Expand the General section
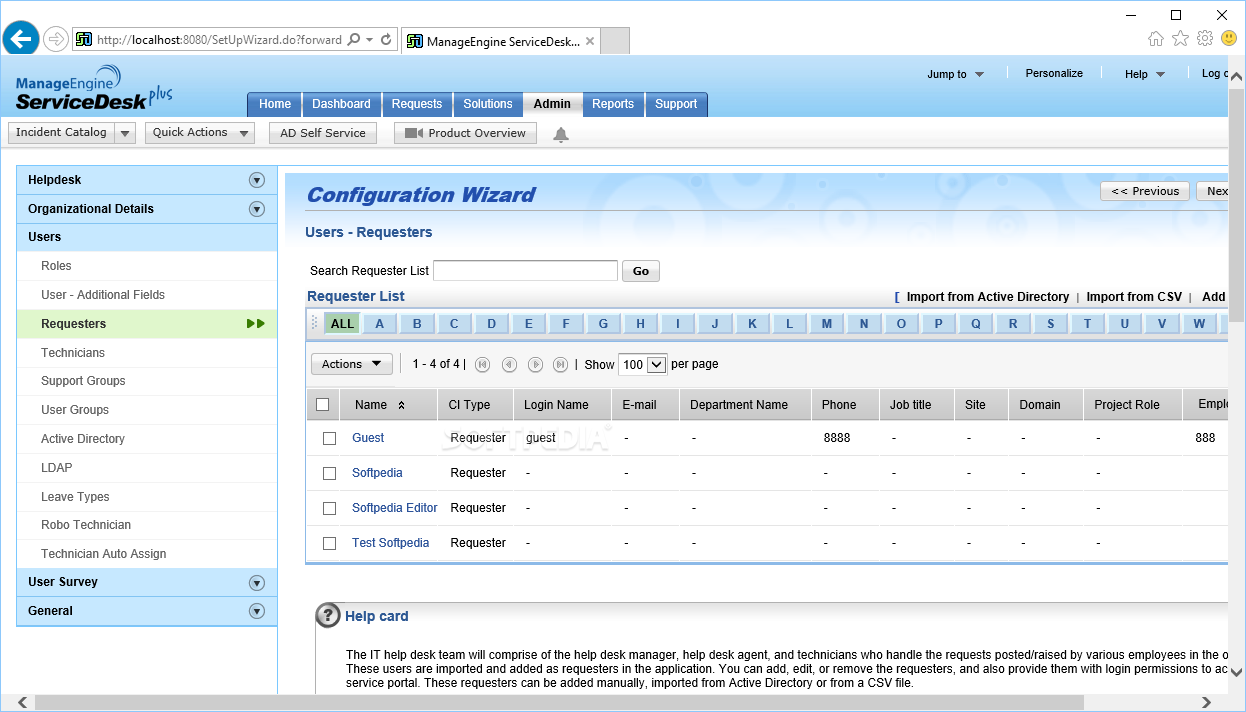 point(257,611)
